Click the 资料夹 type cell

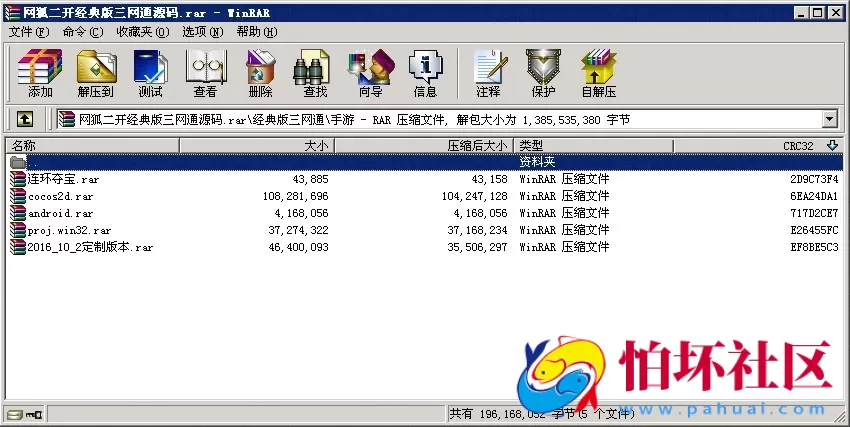coord(537,162)
